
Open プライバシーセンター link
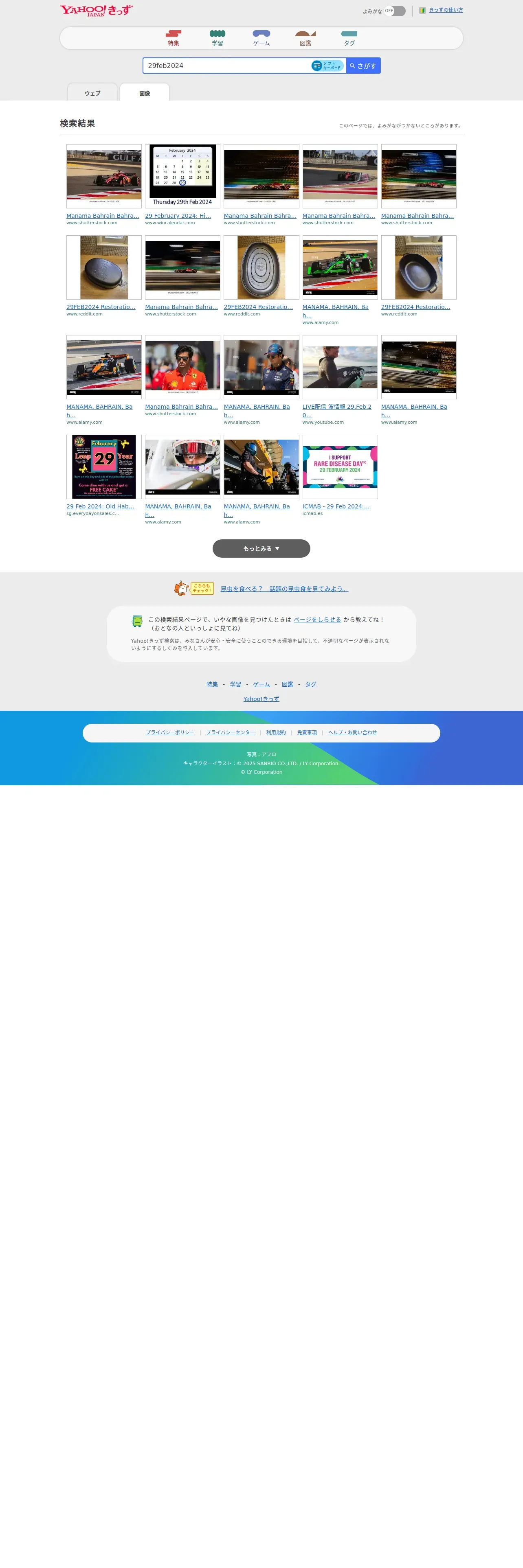tap(230, 732)
